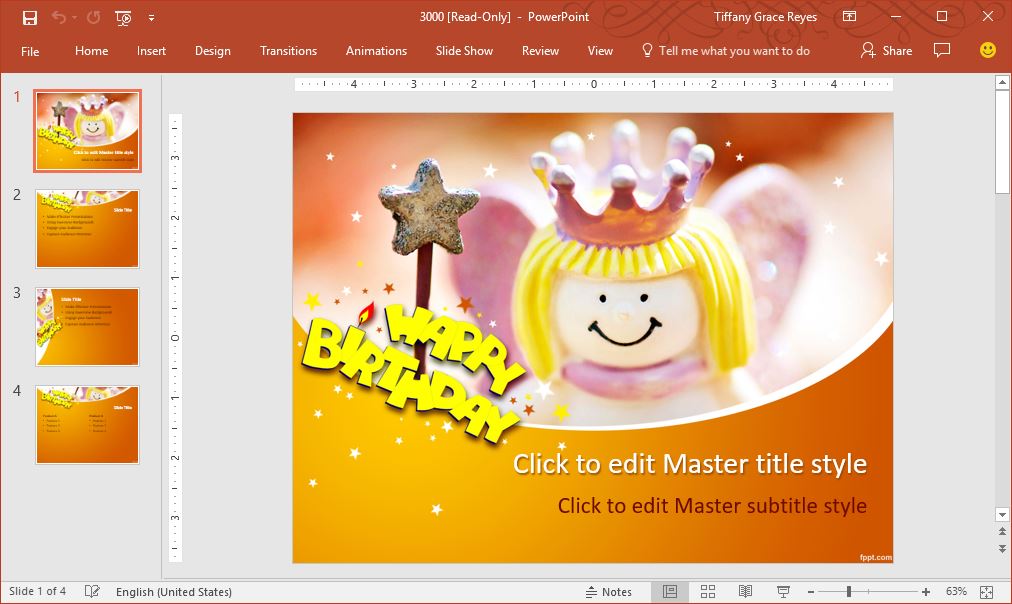
Task: Adjust the zoom slider handle
Action: point(849,592)
